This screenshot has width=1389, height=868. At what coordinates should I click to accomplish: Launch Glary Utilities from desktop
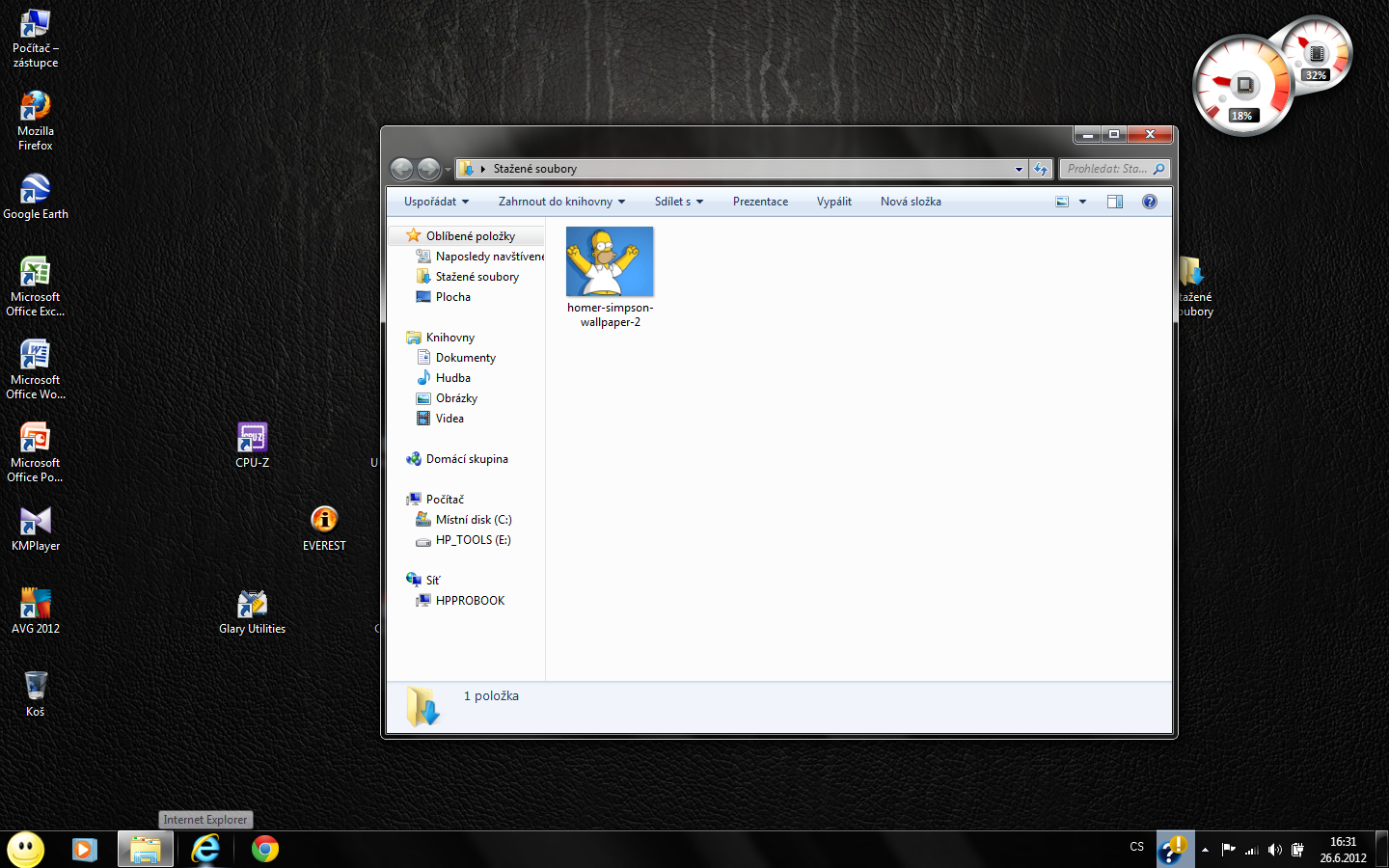point(252,611)
